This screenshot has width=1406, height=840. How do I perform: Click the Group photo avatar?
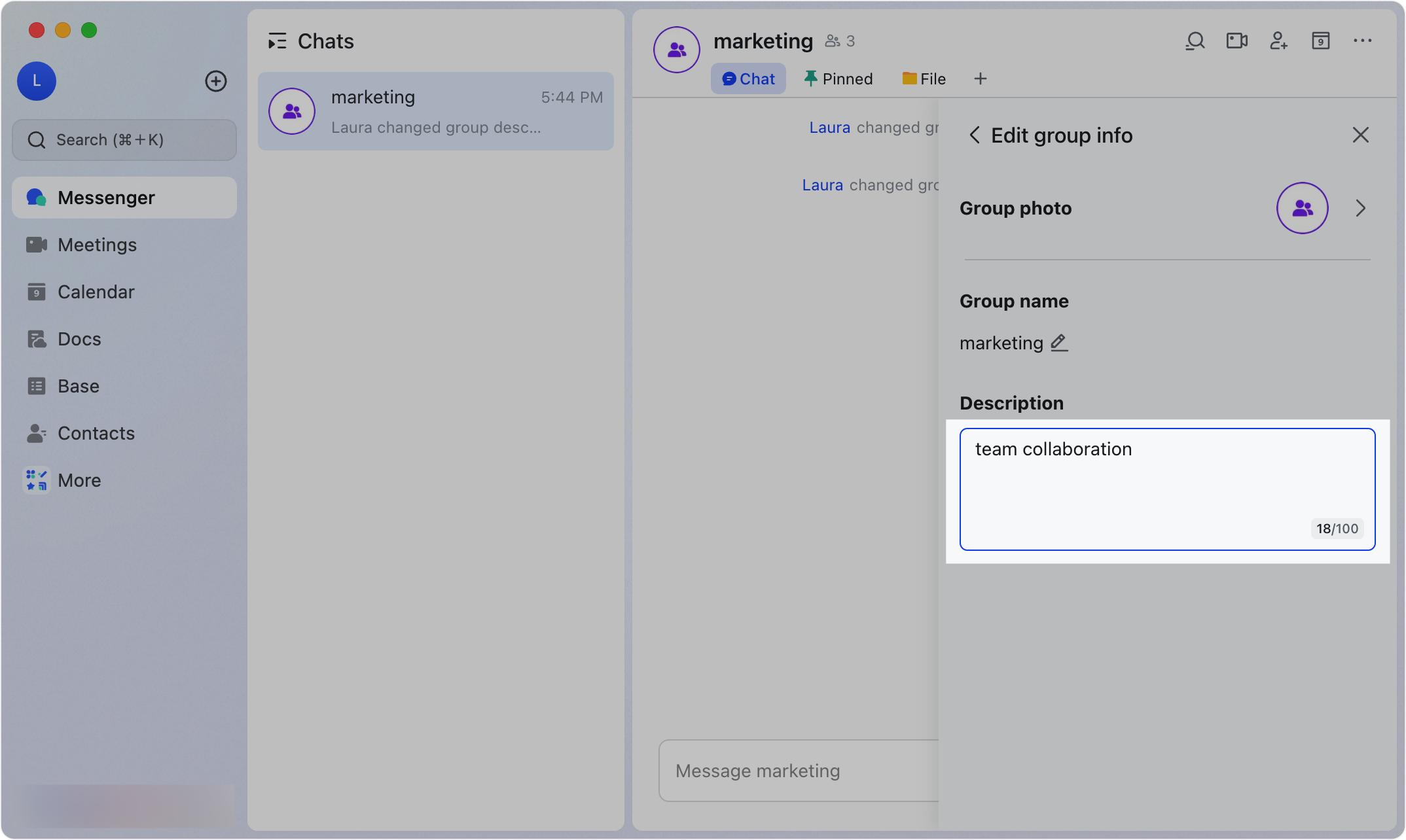1303,208
